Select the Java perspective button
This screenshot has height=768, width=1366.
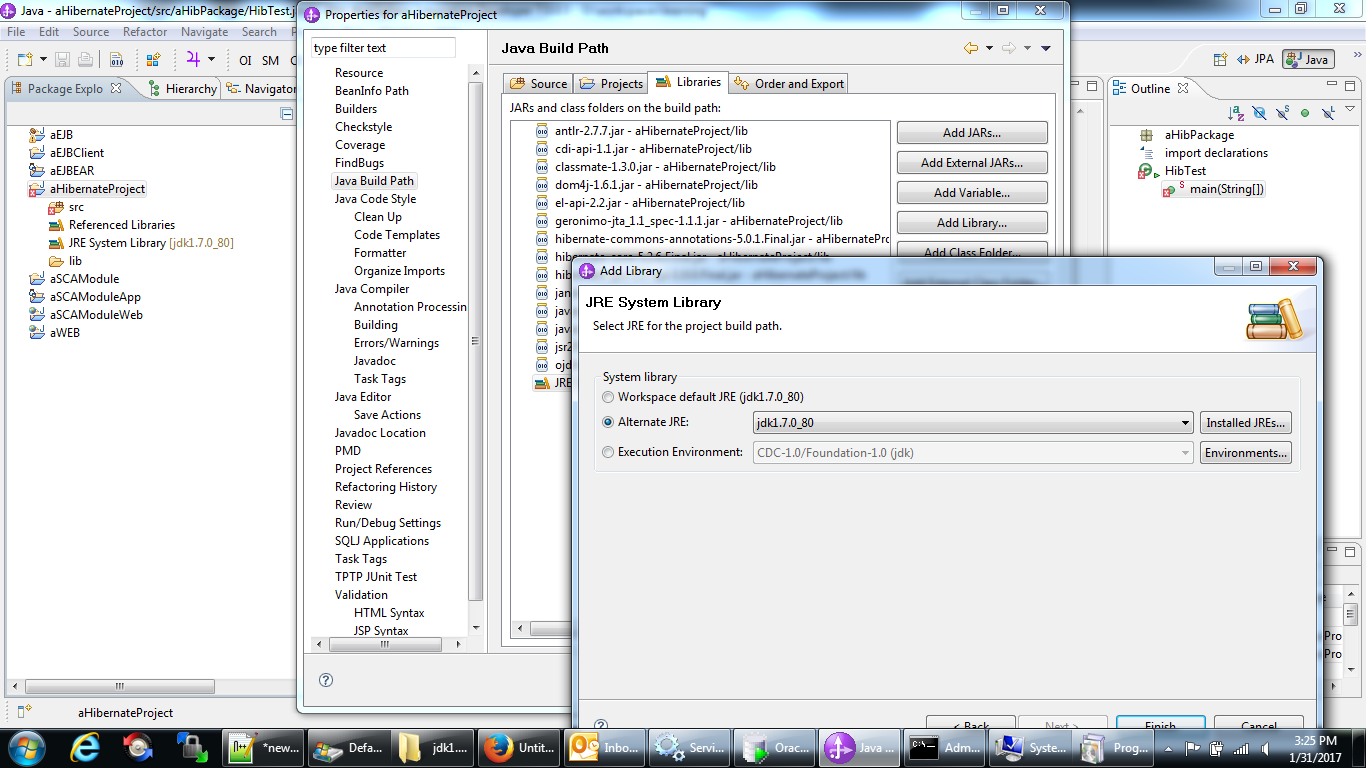(x=1308, y=59)
